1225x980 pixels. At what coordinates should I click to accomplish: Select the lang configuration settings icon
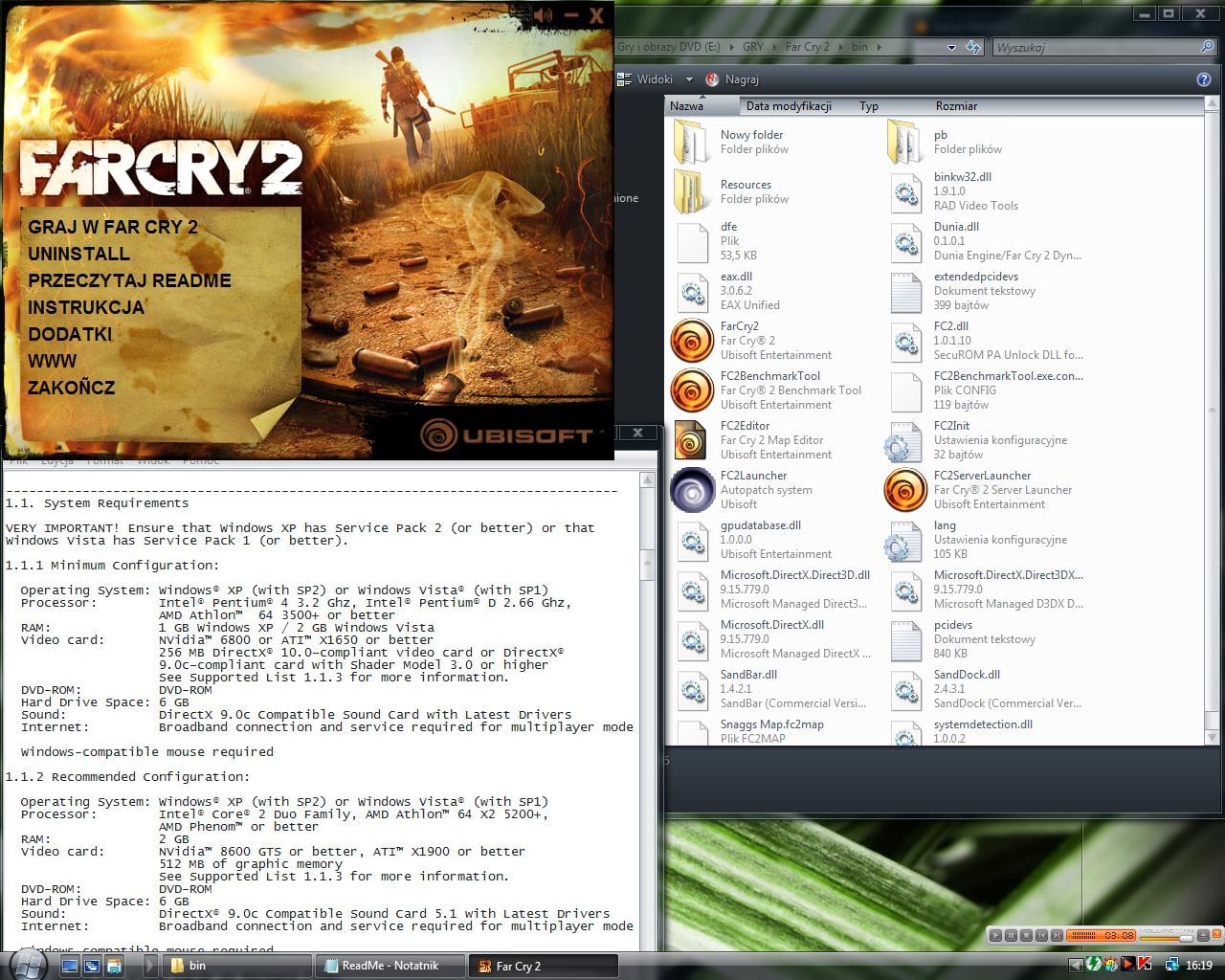click(905, 540)
